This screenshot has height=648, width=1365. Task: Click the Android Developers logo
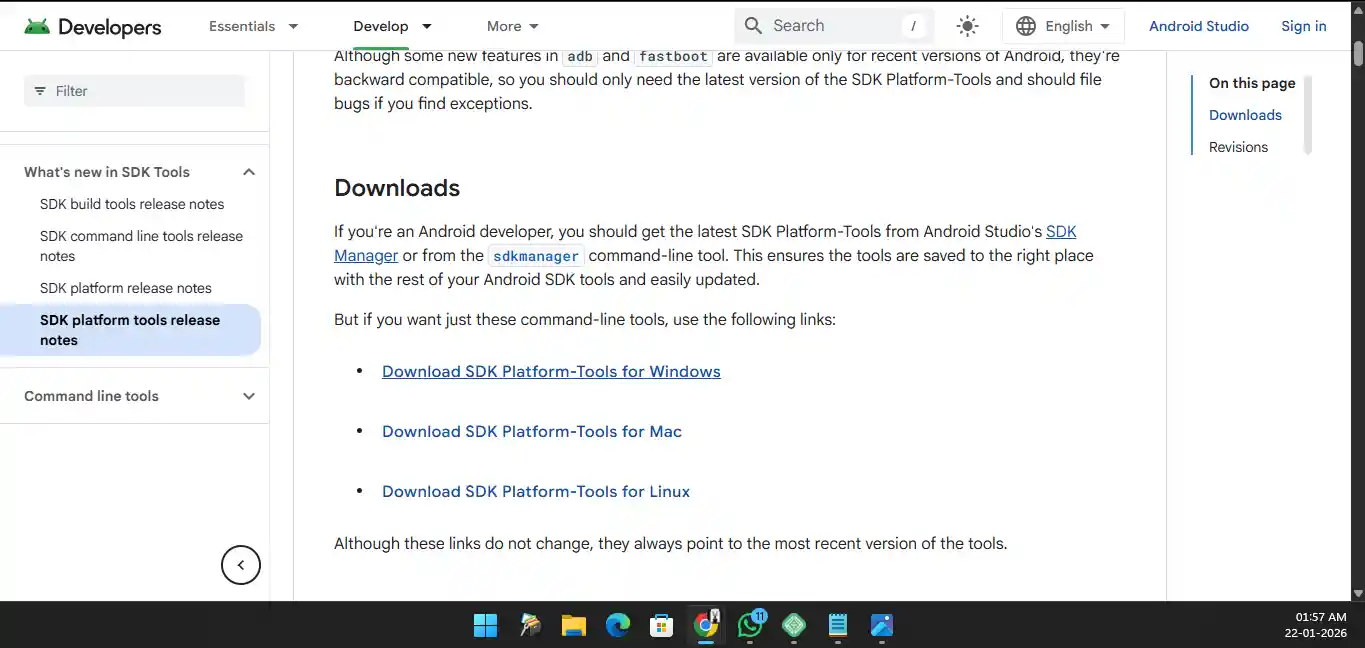93,27
